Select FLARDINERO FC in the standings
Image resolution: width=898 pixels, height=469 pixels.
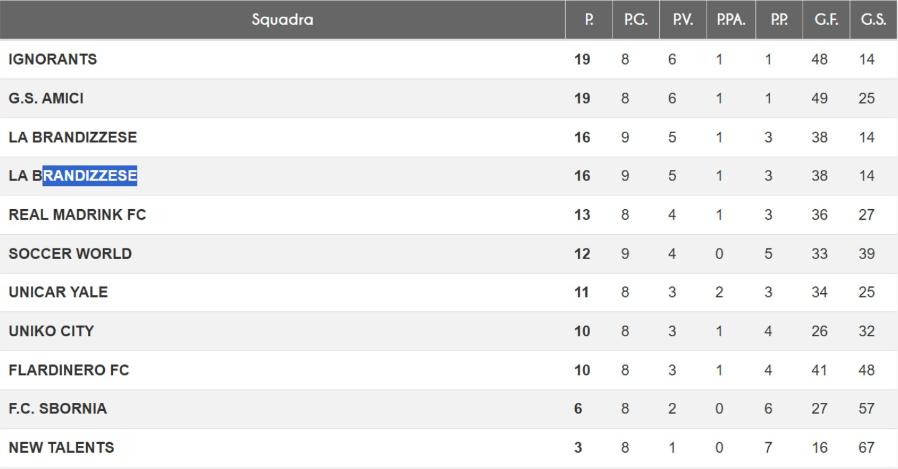point(69,370)
